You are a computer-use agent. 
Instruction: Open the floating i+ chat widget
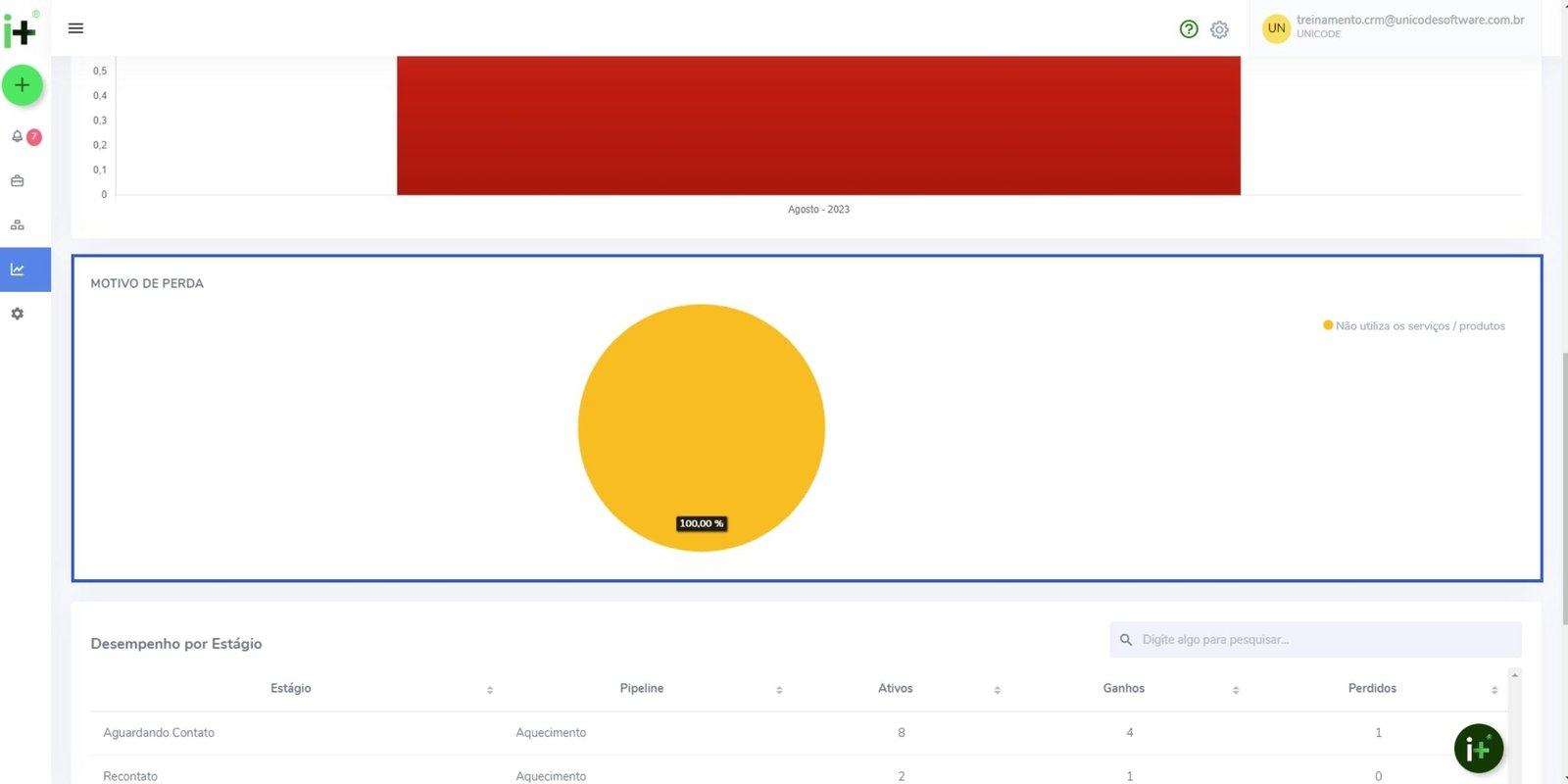pyautogui.click(x=1478, y=749)
